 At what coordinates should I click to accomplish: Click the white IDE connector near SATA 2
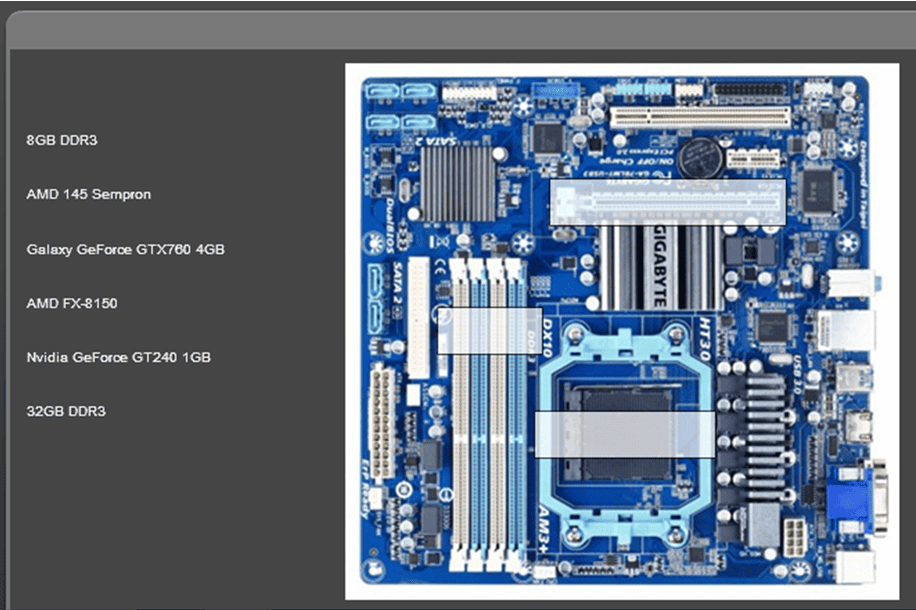[x=418, y=317]
